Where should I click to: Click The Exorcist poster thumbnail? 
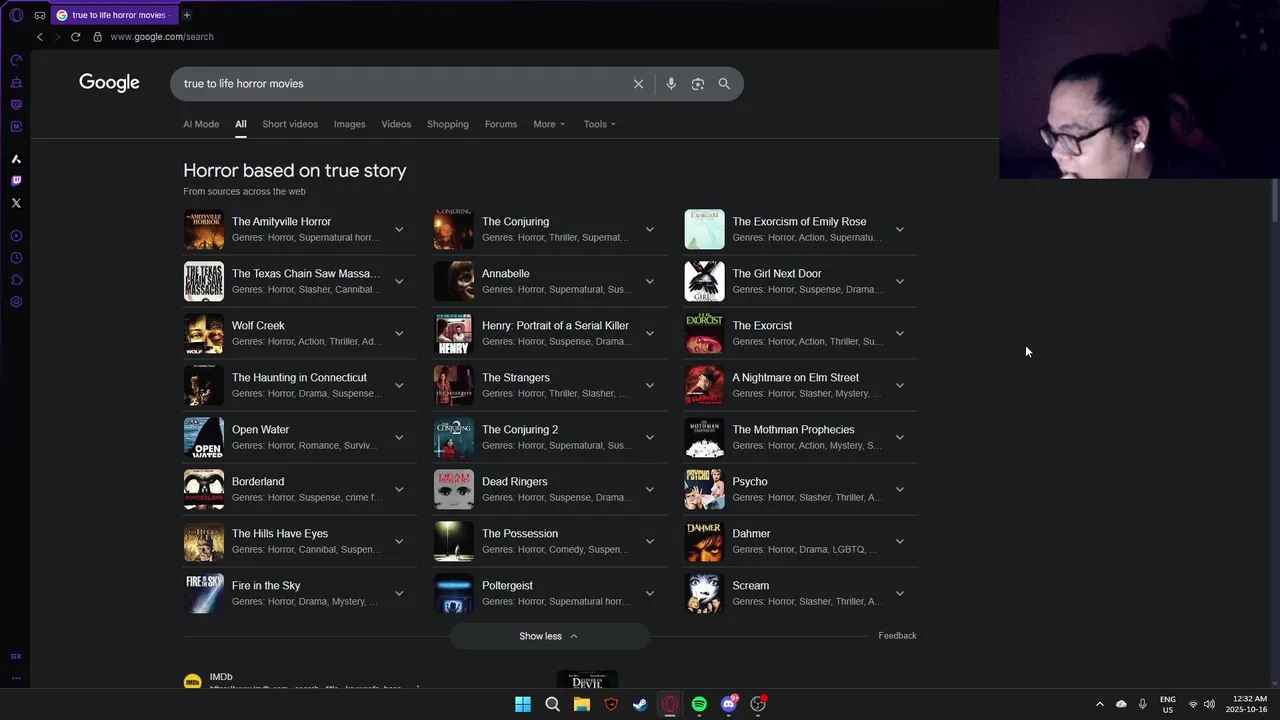(704, 334)
